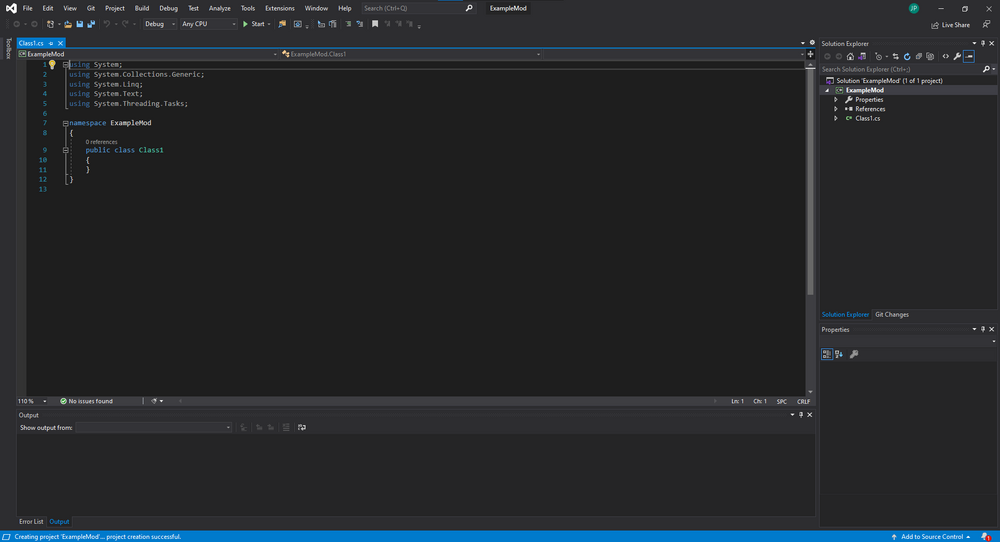Image resolution: width=1000 pixels, height=542 pixels.
Task: Click the Alphabetical sort icon in Properties panel
Action: [839, 354]
